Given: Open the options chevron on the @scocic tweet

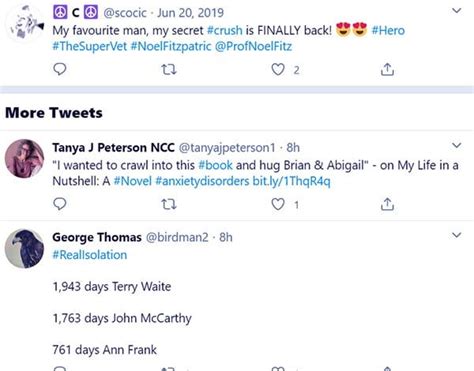Looking at the screenshot, I should 456,11.
